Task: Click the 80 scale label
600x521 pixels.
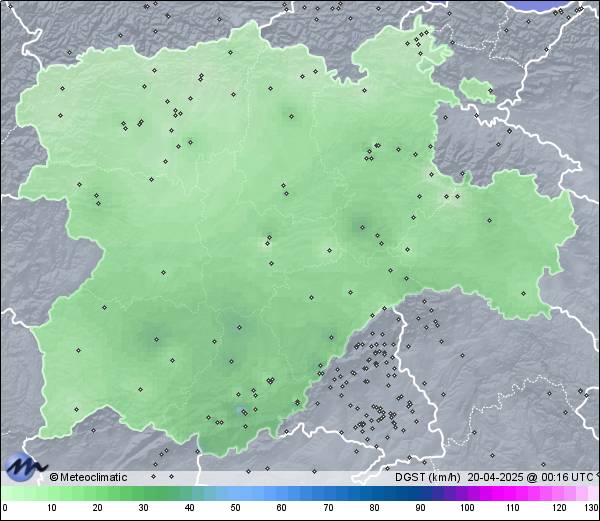Action: 375,508
